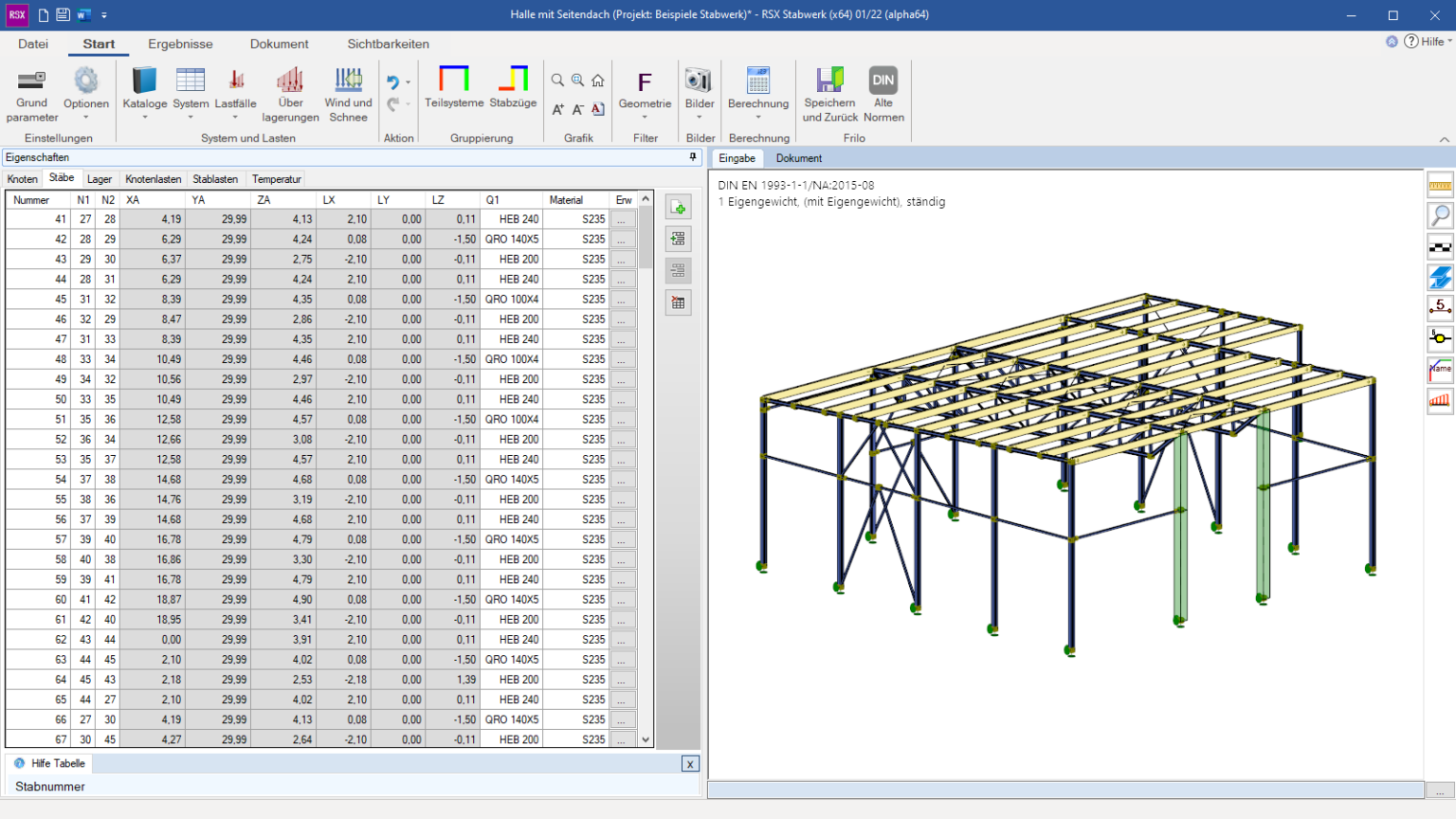Open Teilsysteme grouping tool
This screenshot has height=819, width=1456.
pyautogui.click(x=454, y=81)
